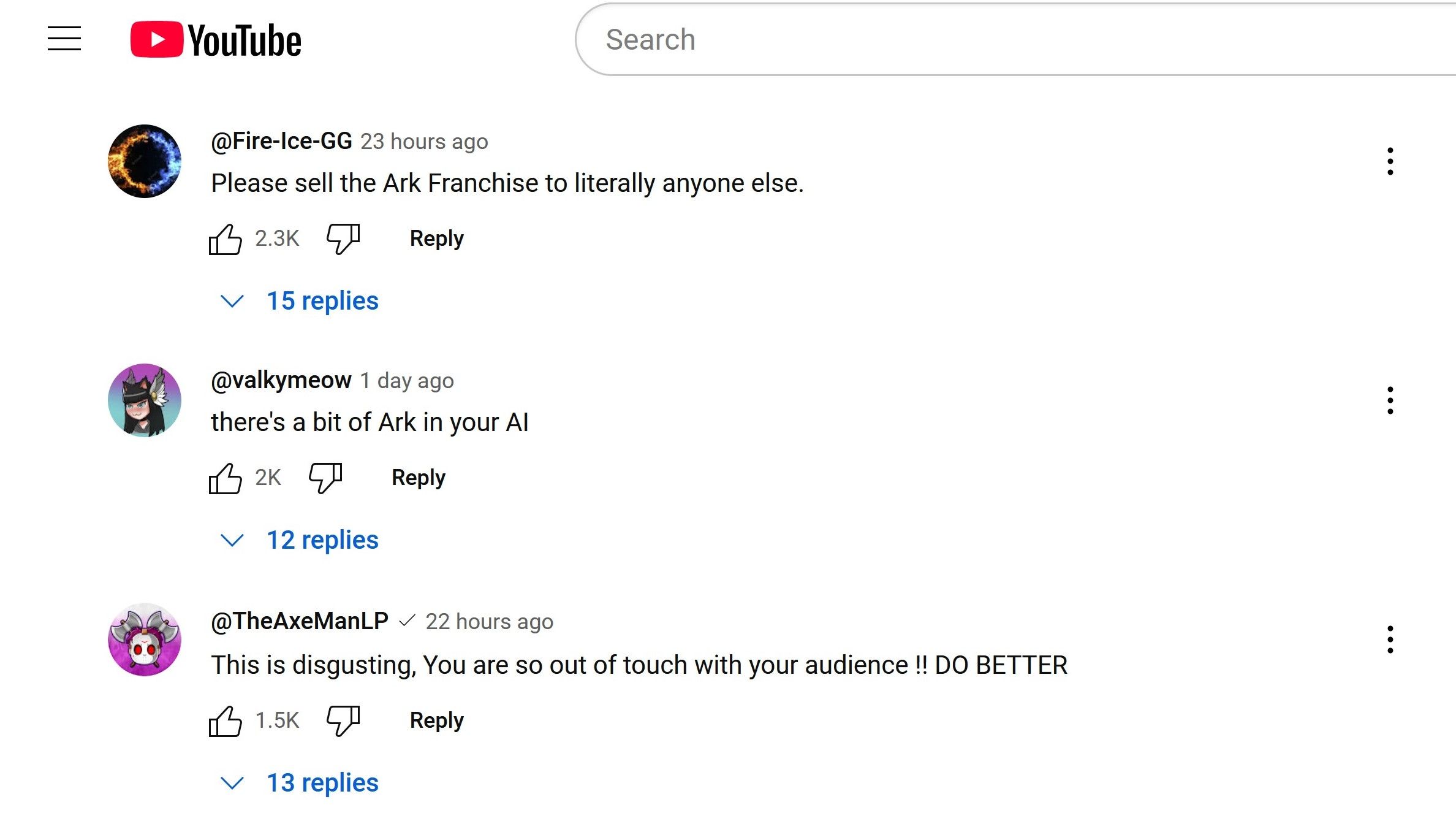1456x840 pixels.
Task: Click the Search input field
Action: [x=980, y=40]
